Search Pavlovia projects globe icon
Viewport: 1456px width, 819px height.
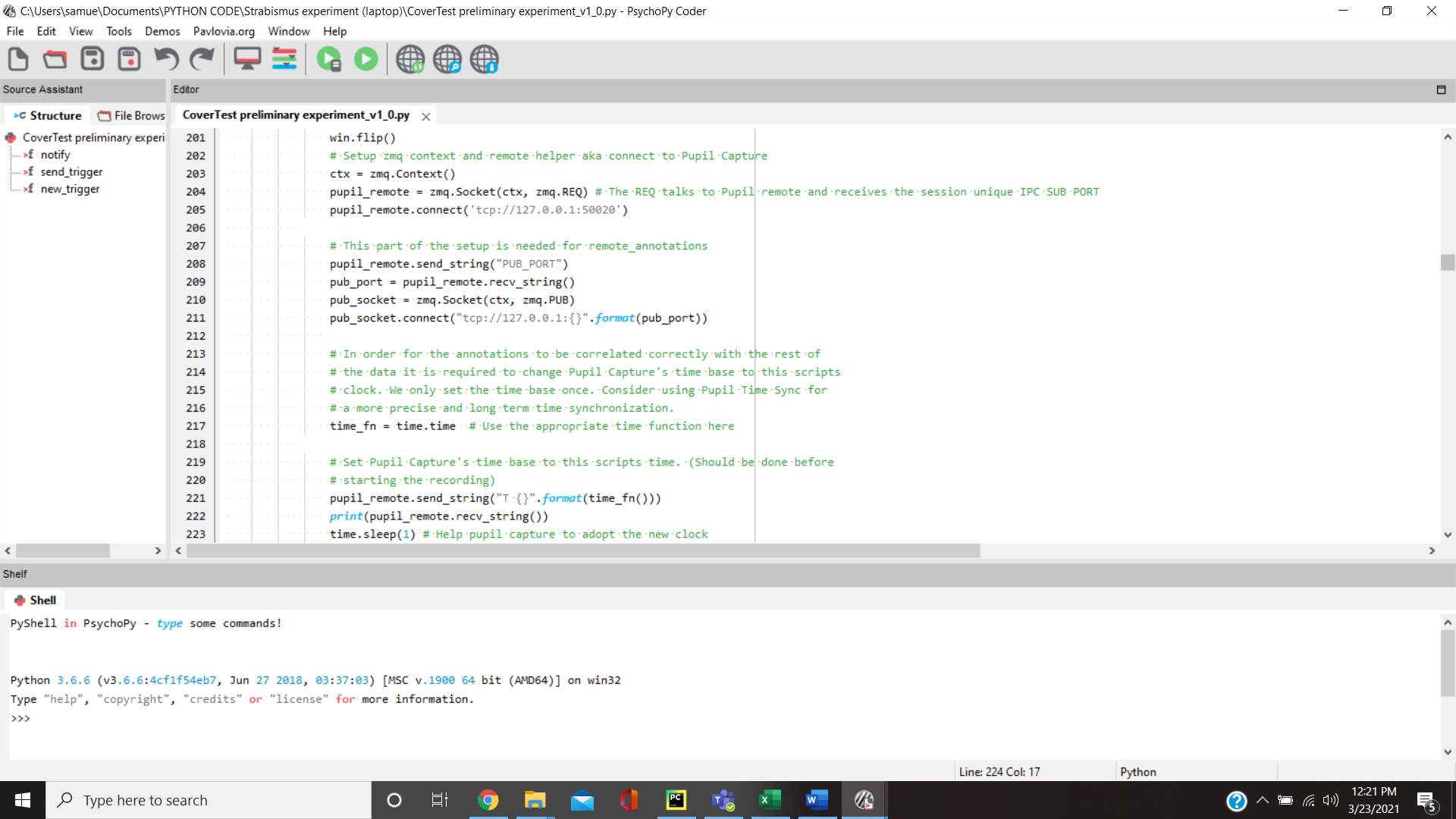(x=447, y=59)
